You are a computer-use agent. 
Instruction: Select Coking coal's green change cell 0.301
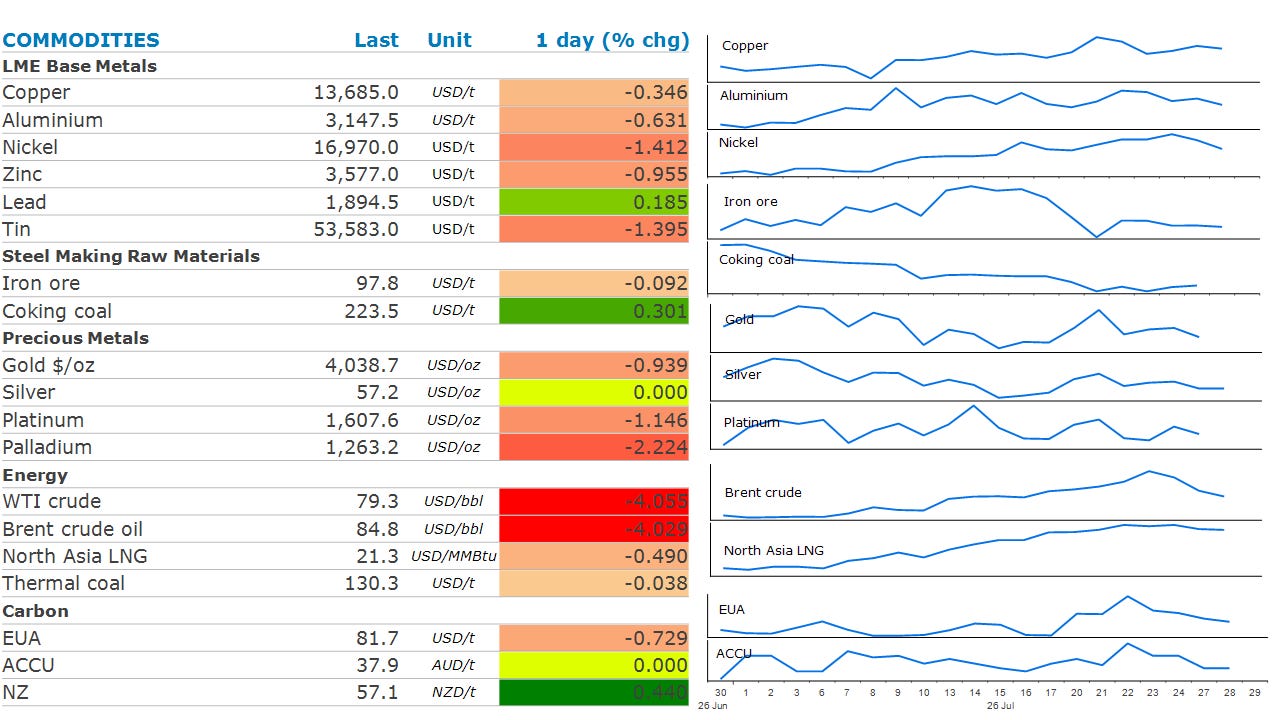click(x=594, y=311)
